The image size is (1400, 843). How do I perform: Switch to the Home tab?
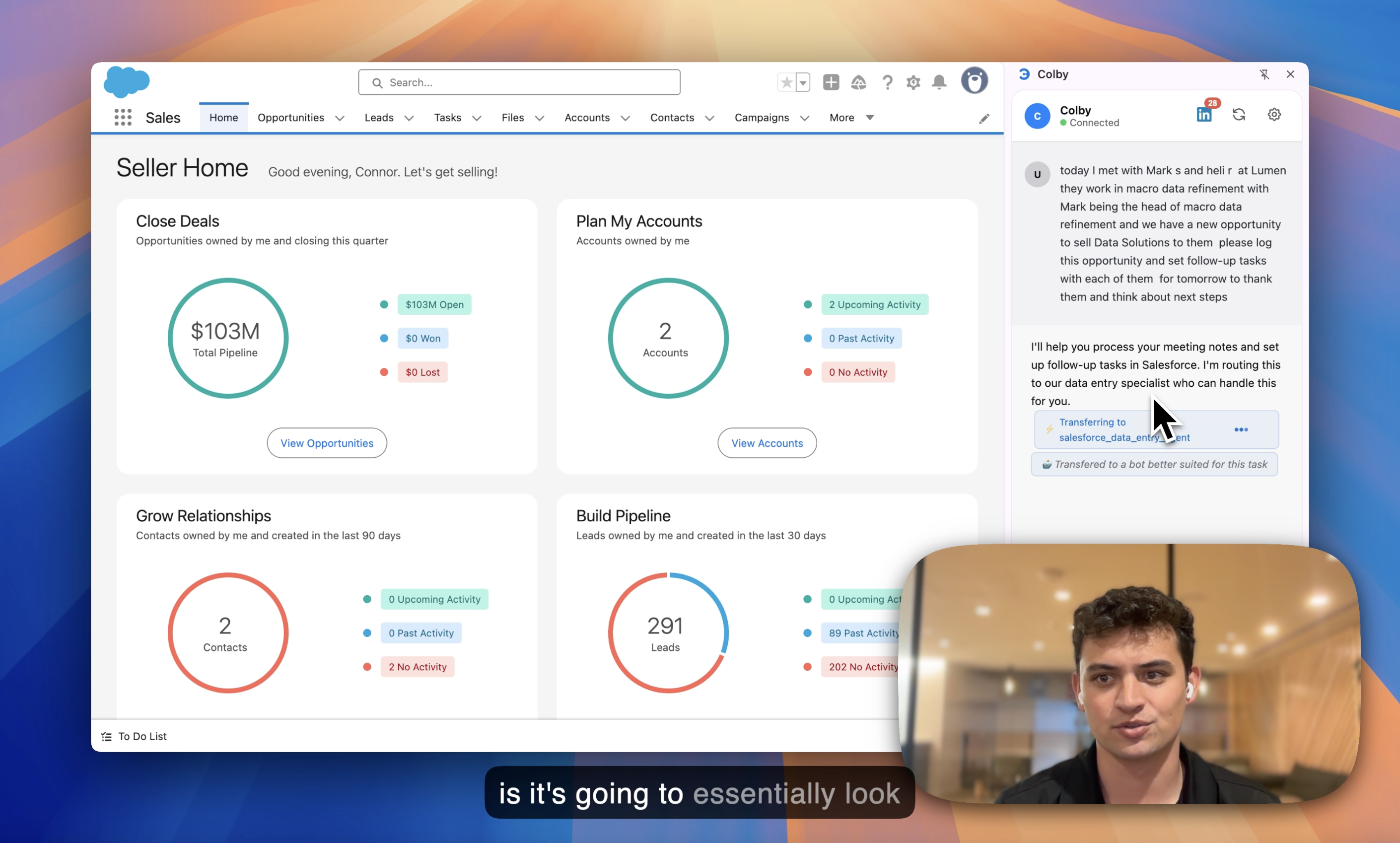(223, 118)
